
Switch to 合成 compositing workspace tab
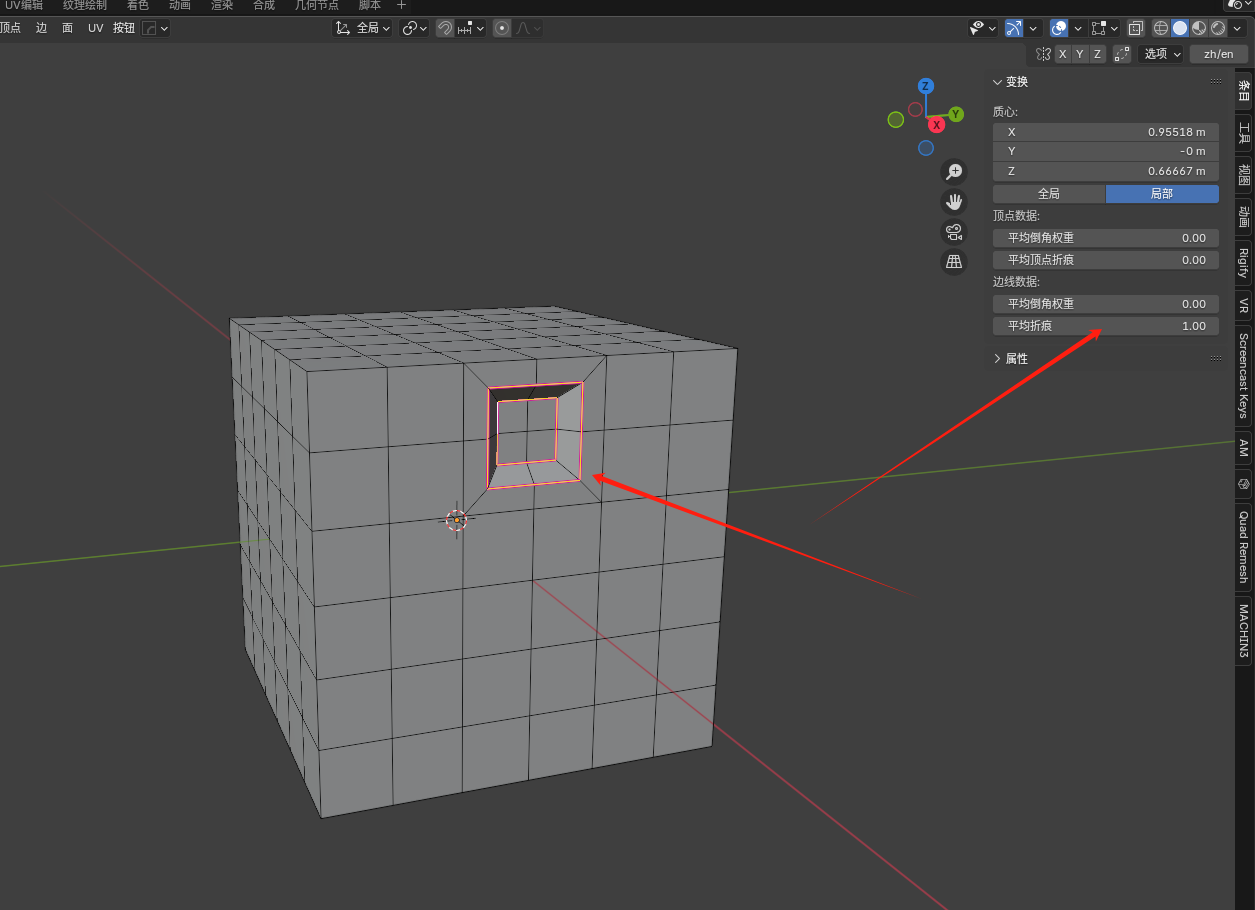point(264,5)
